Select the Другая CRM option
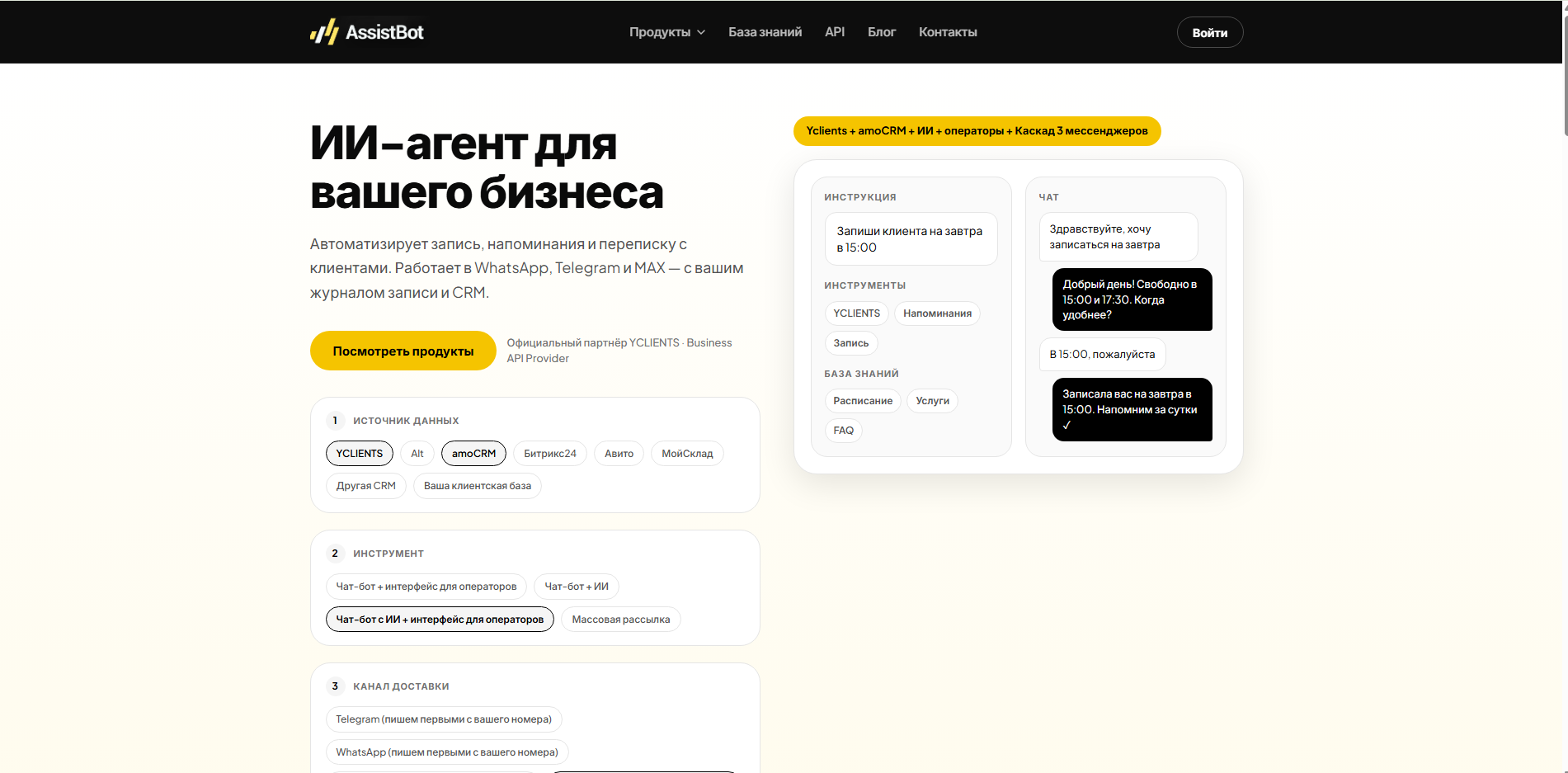Viewport: 1568px width, 773px height. pyautogui.click(x=366, y=486)
